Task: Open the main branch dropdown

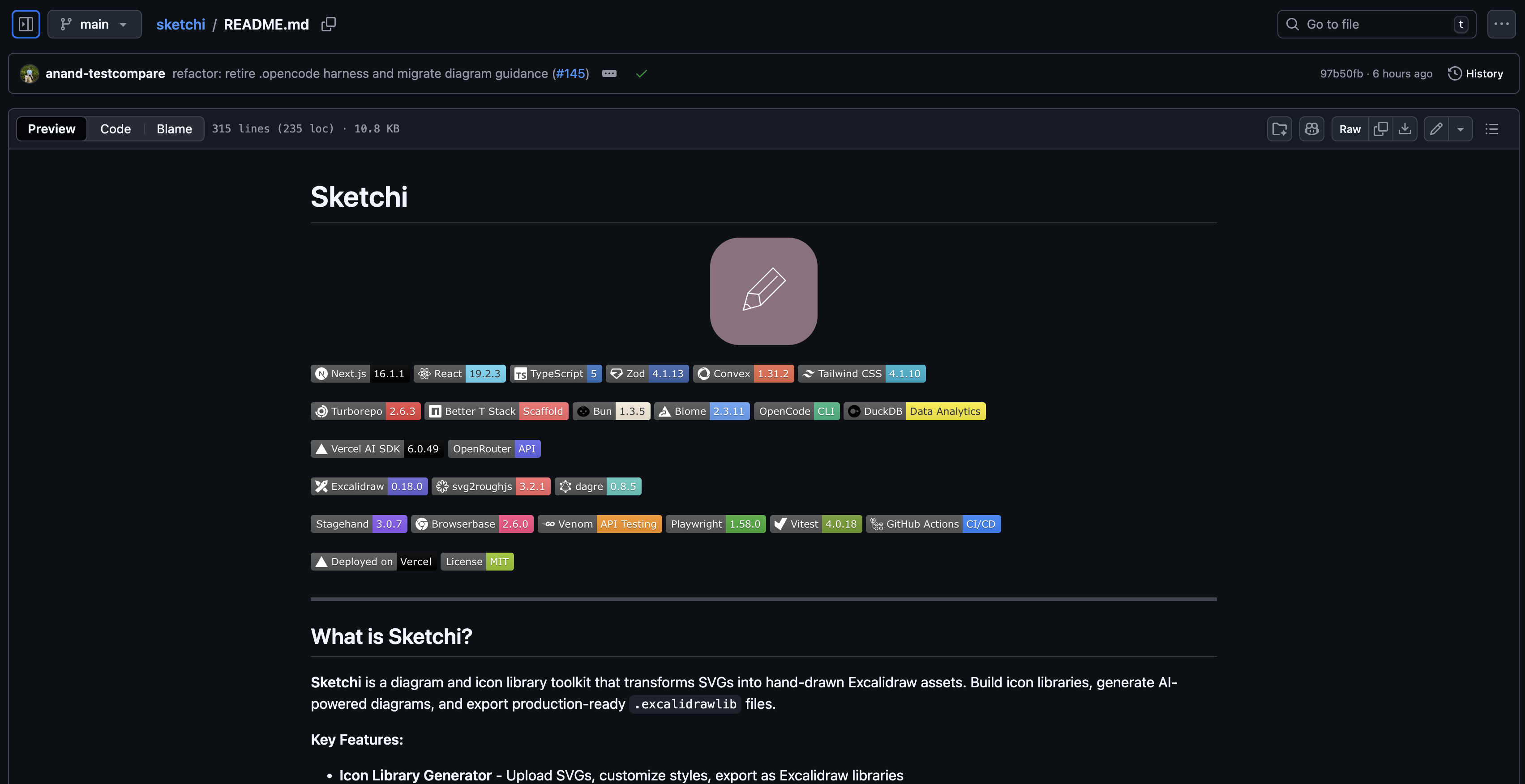Action: [94, 24]
